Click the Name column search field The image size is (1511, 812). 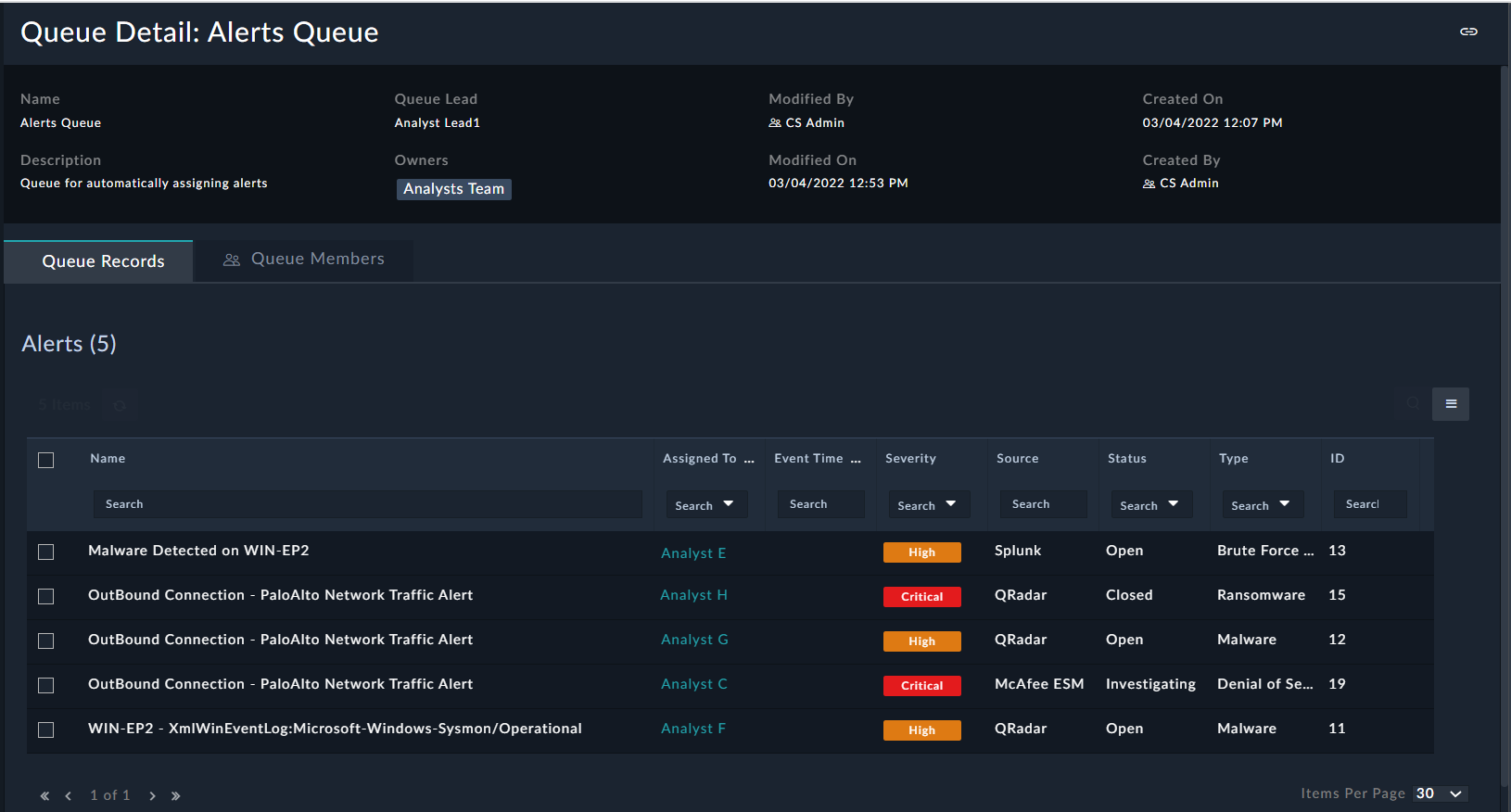(x=367, y=504)
